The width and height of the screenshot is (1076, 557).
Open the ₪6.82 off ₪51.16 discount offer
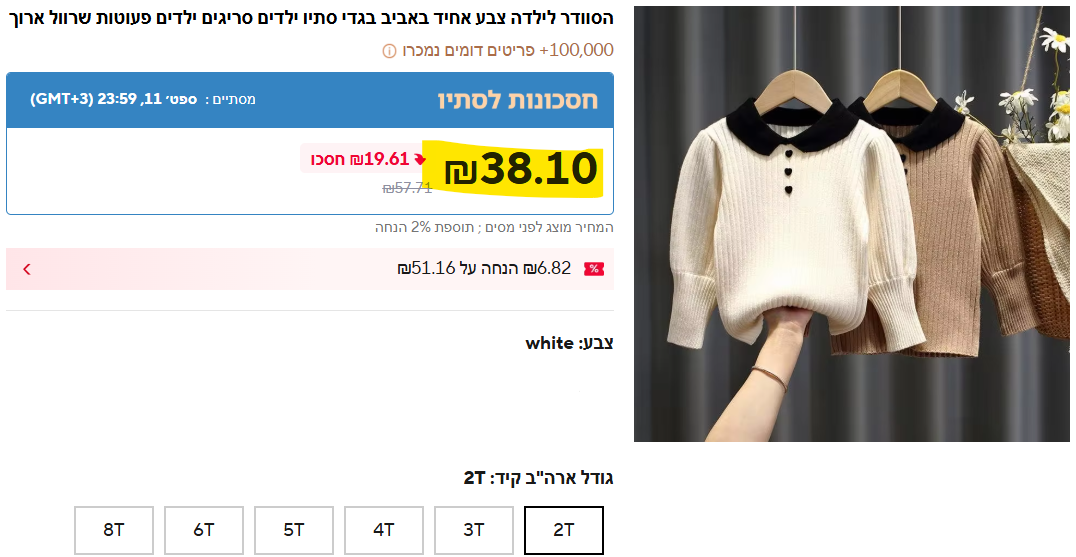tap(484, 268)
